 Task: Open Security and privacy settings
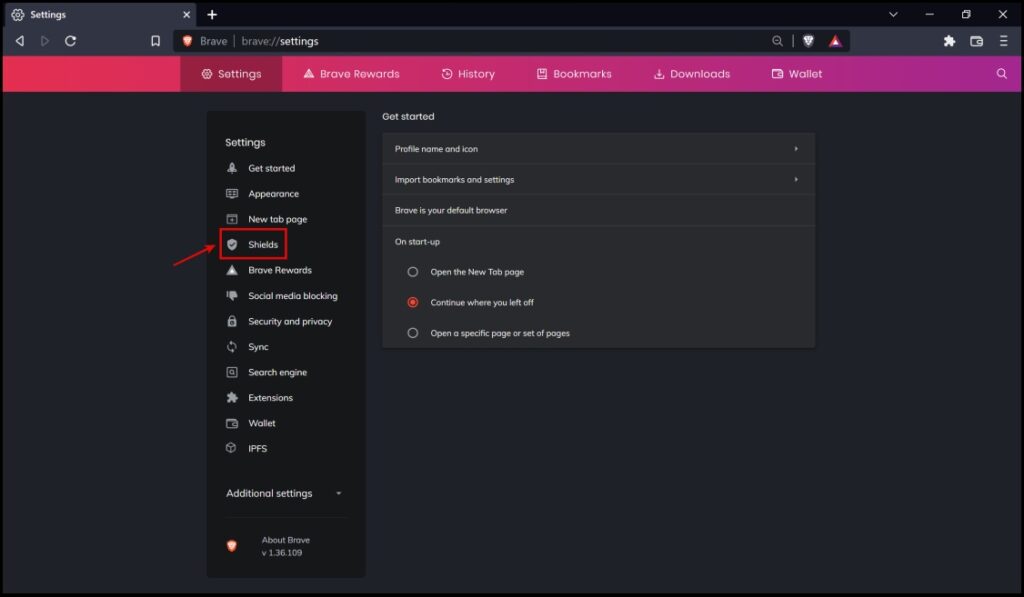tap(290, 321)
